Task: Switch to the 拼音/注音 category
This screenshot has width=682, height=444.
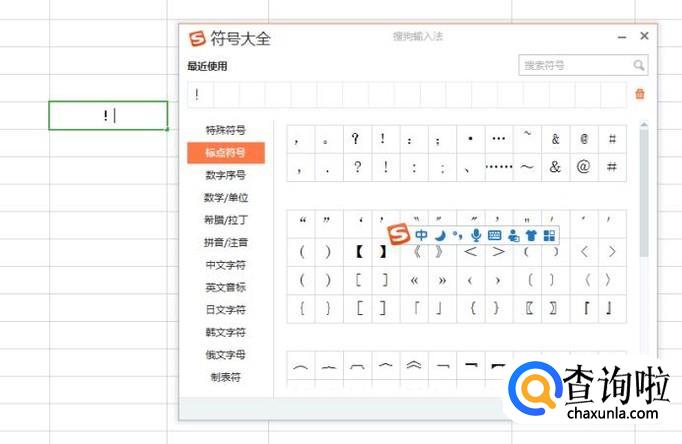Action: point(225,242)
